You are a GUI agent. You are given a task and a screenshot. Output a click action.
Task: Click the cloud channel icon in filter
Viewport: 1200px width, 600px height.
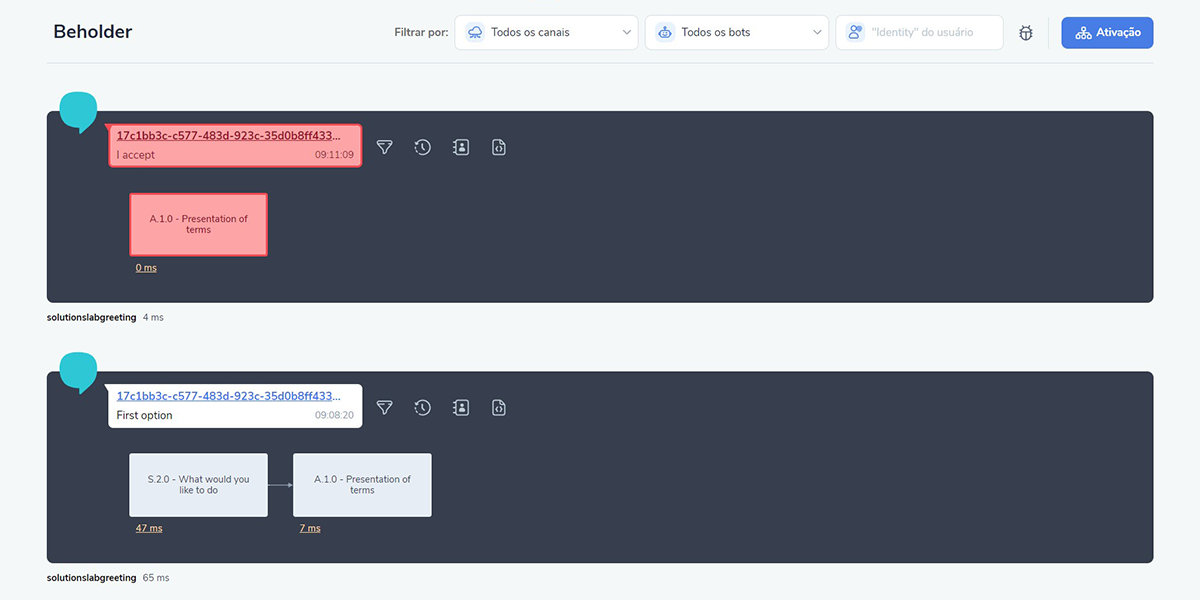pos(475,32)
